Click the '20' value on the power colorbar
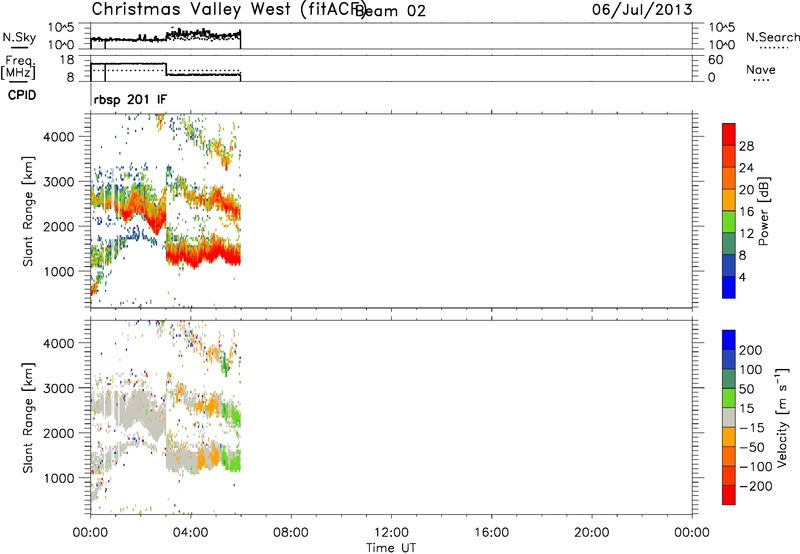Image resolution: width=800 pixels, height=554 pixels. click(x=746, y=190)
